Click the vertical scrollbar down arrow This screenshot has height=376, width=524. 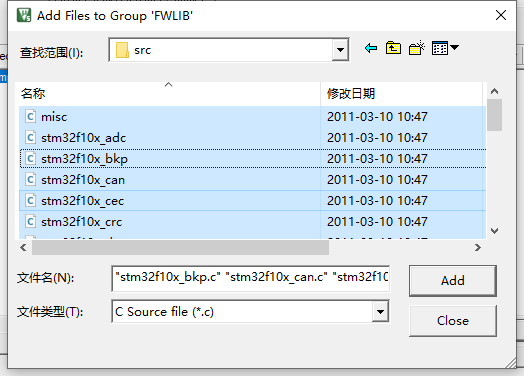[495, 231]
